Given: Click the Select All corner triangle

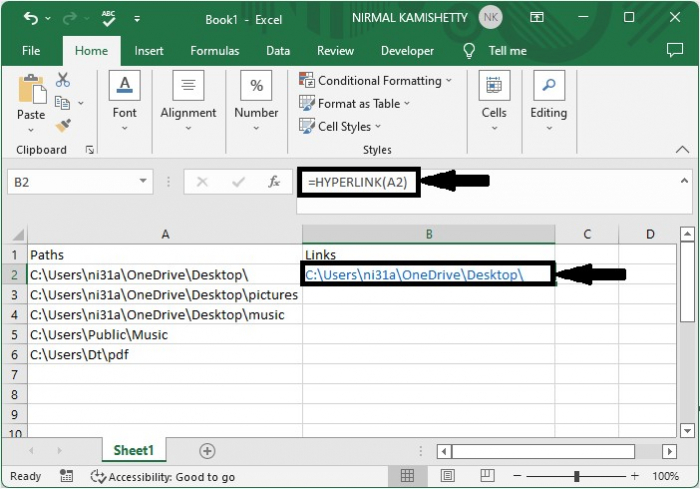Looking at the screenshot, I should pyautogui.click(x=17, y=234).
